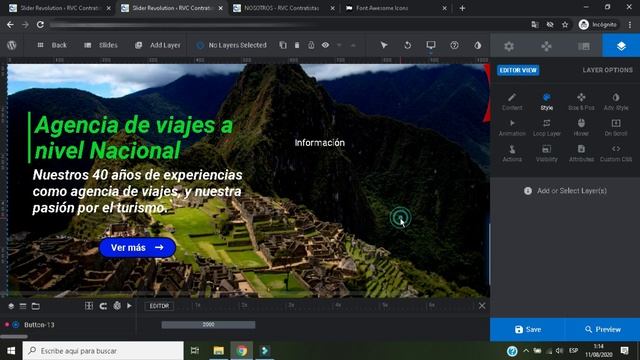This screenshot has width=640, height=360.
Task: Open the help question mark icon
Action: [x=454, y=45]
